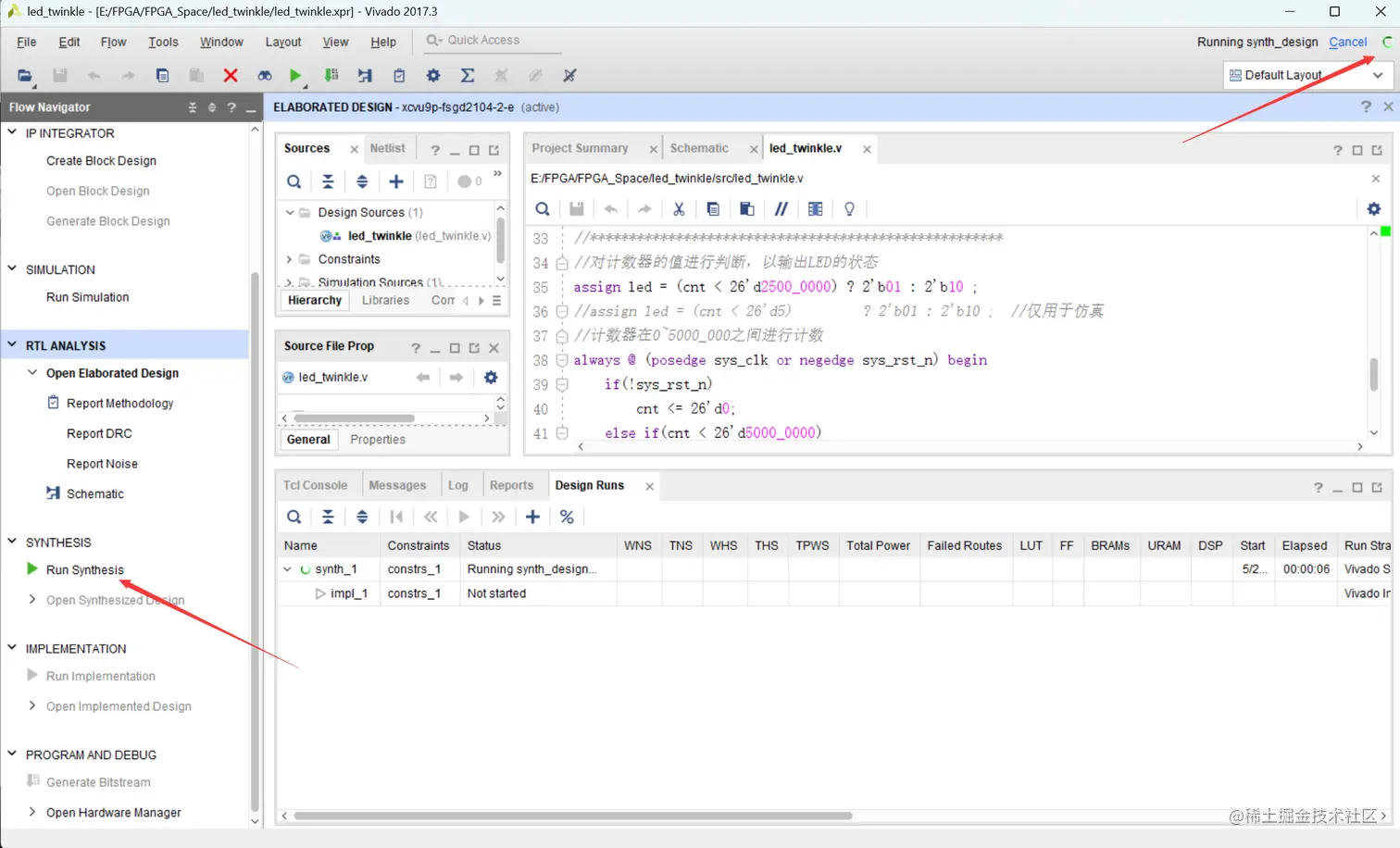Expand Open Hardware Manager
1400x848 pixels.
coord(32,812)
